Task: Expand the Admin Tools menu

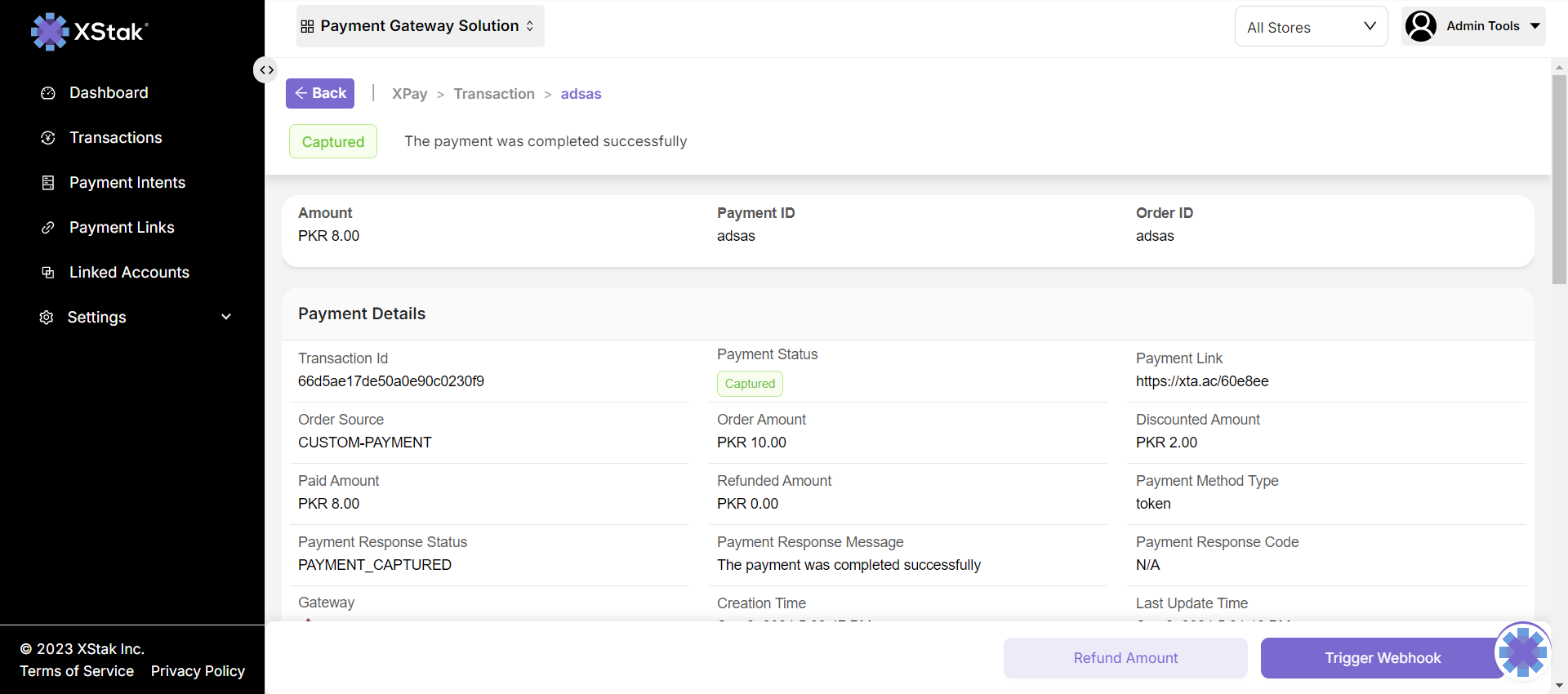Action: (x=1535, y=26)
